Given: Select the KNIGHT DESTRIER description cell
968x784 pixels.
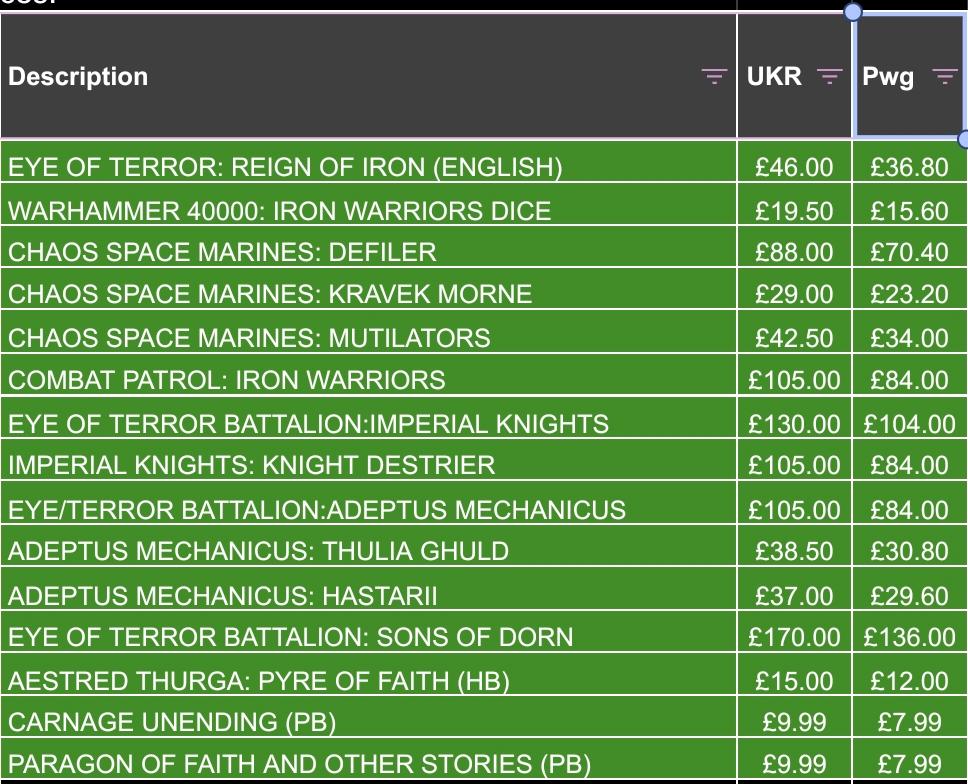Looking at the screenshot, I should [x=251, y=466].
